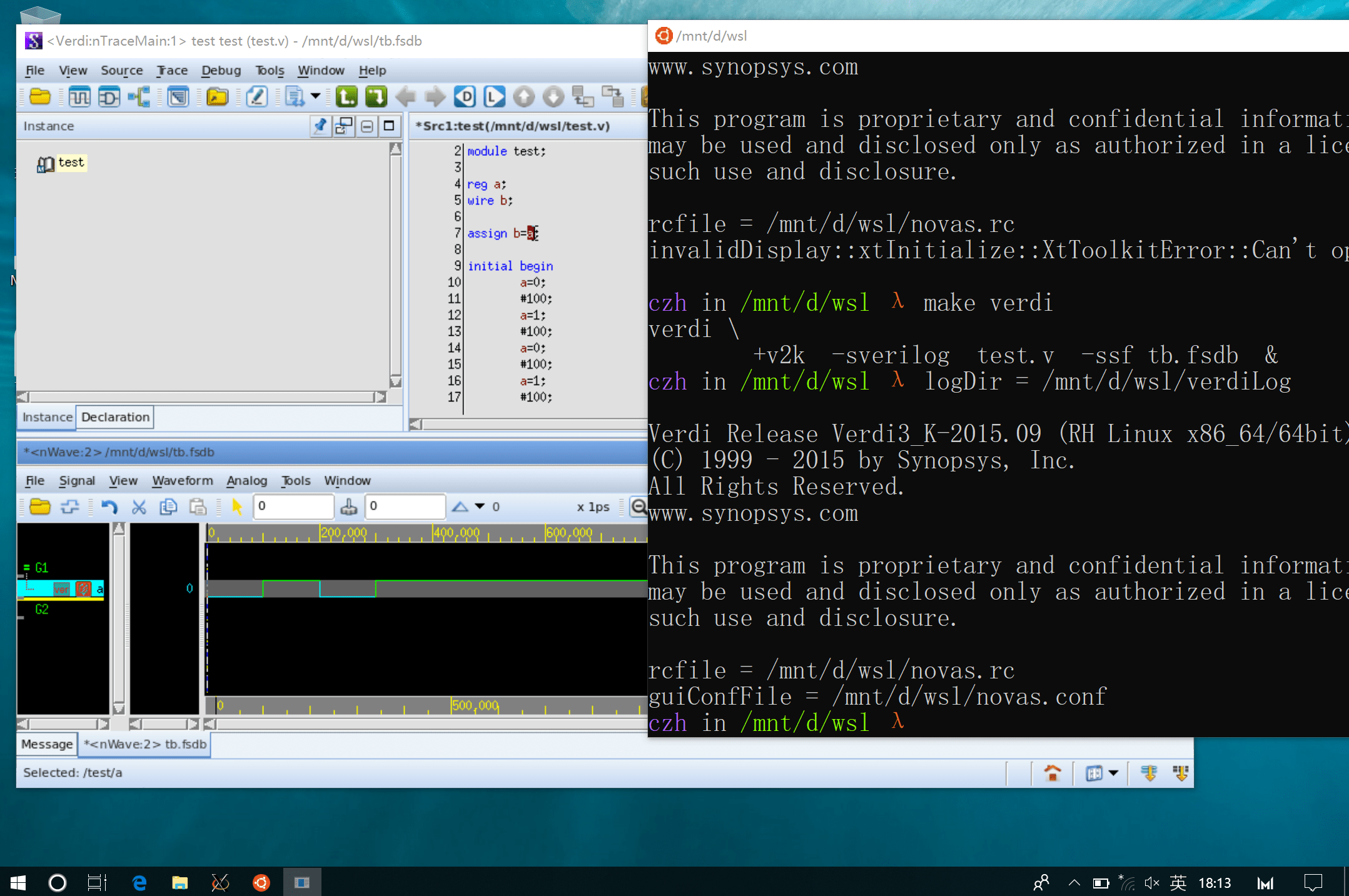Open the nWave waveform tool icon
Viewport: 1349px width, 896px height.
click(x=79, y=96)
